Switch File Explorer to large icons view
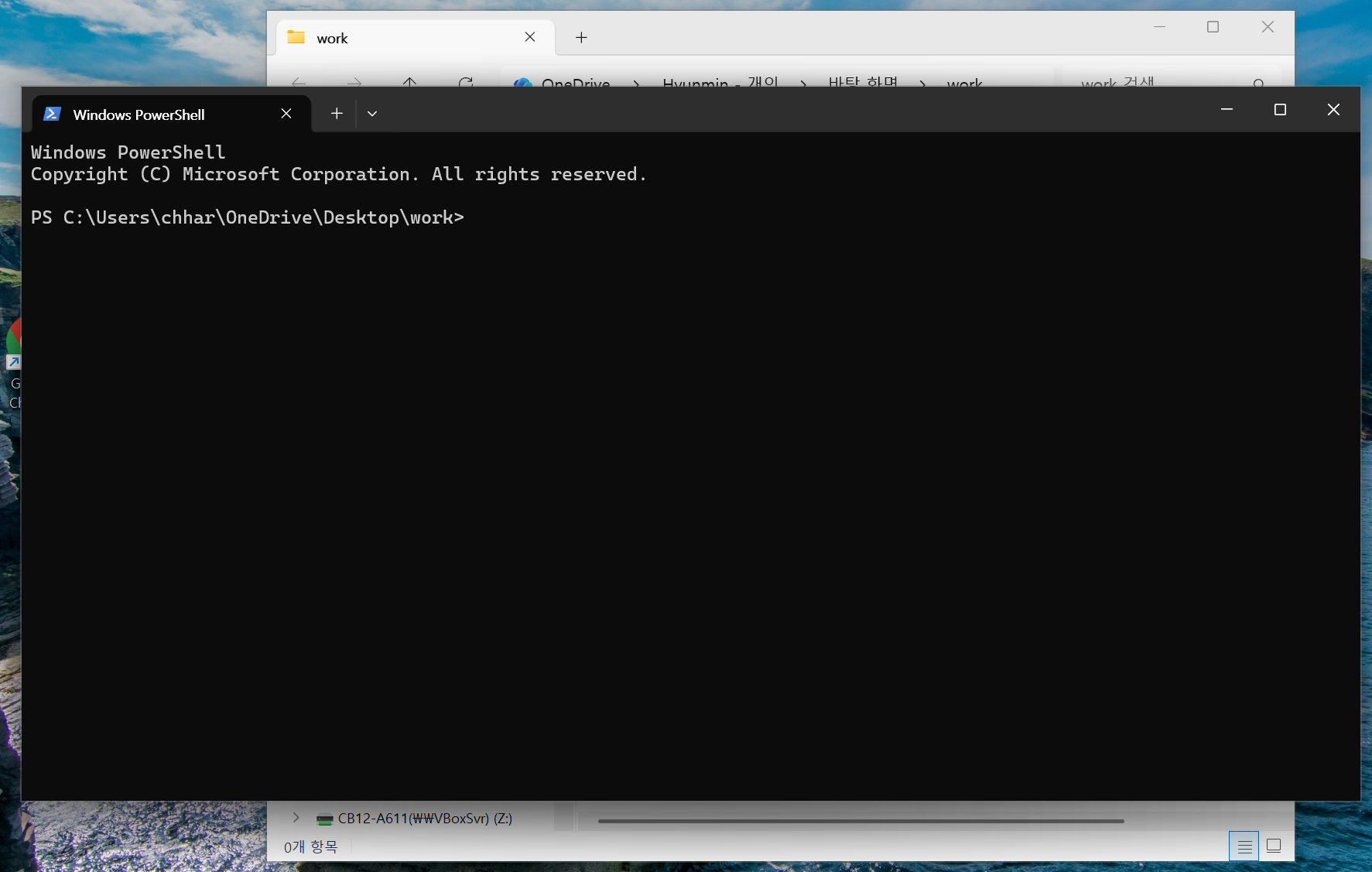Image resolution: width=1372 pixels, height=872 pixels. coord(1274,846)
